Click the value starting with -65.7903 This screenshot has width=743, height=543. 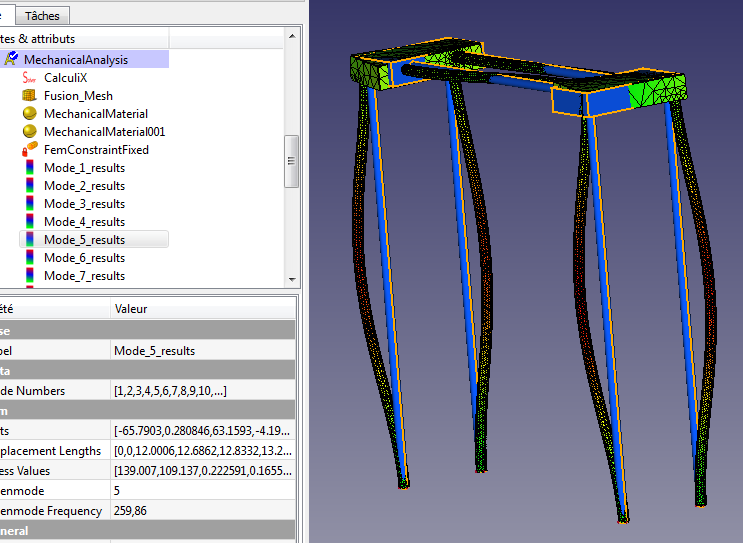click(203, 431)
